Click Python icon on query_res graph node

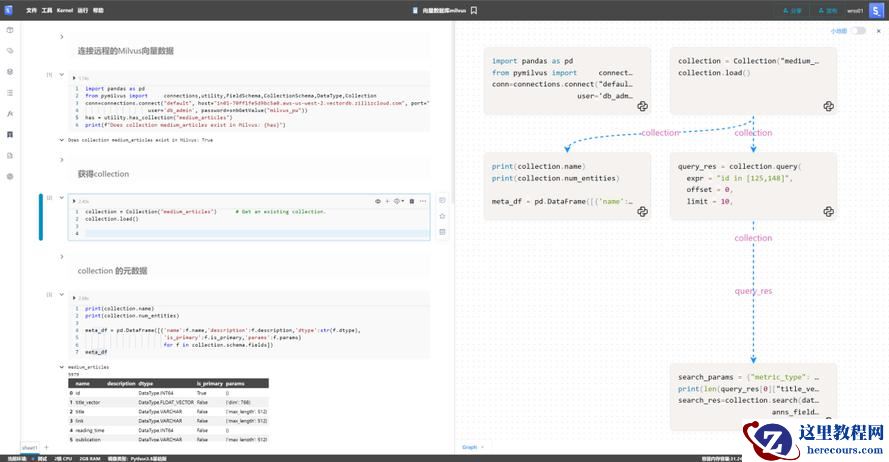click(x=829, y=211)
